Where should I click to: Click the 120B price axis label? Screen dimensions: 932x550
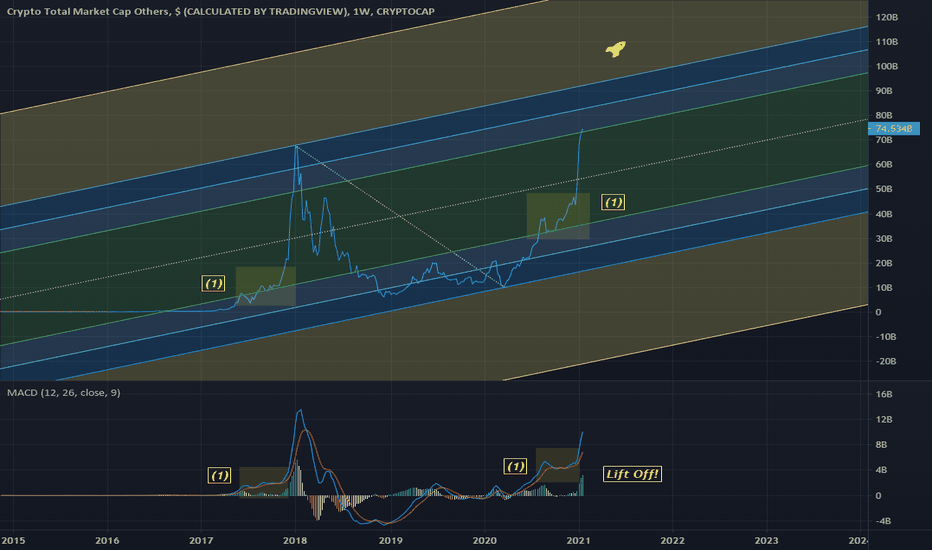pos(887,17)
